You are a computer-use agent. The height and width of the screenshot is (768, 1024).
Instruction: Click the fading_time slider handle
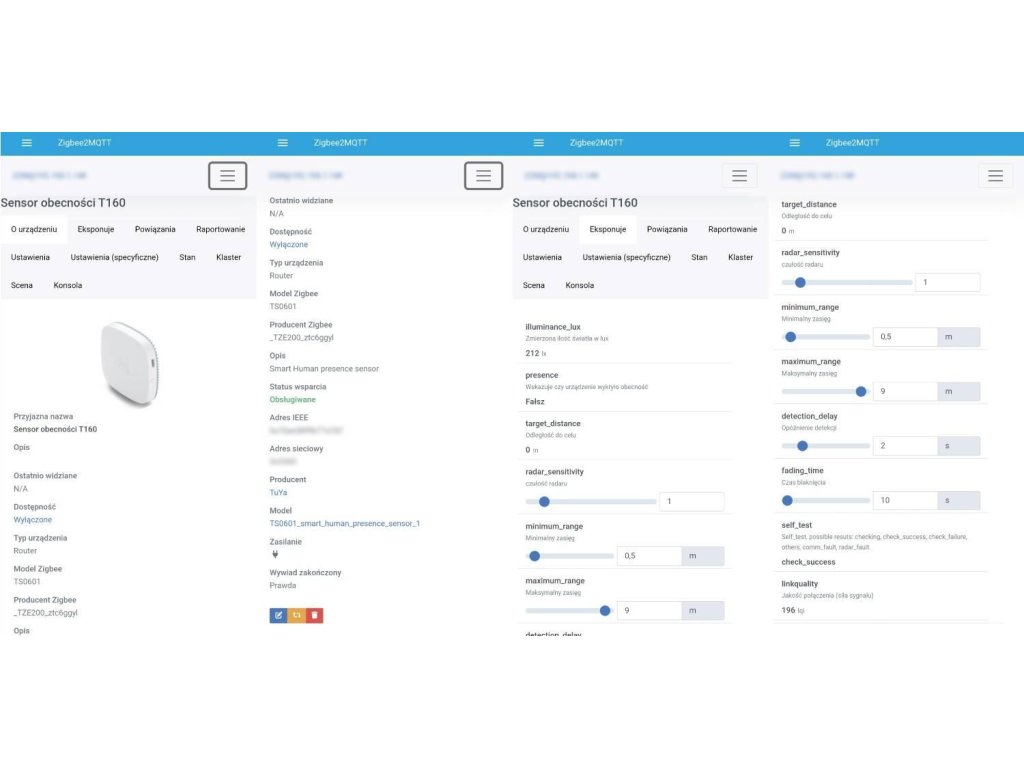(x=787, y=500)
